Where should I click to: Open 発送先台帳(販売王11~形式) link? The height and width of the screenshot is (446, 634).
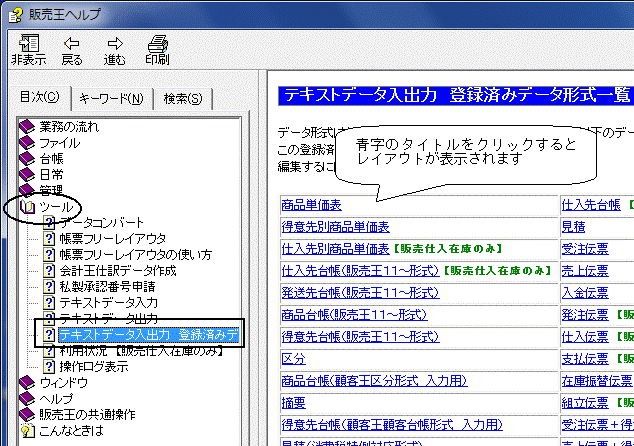point(360,293)
